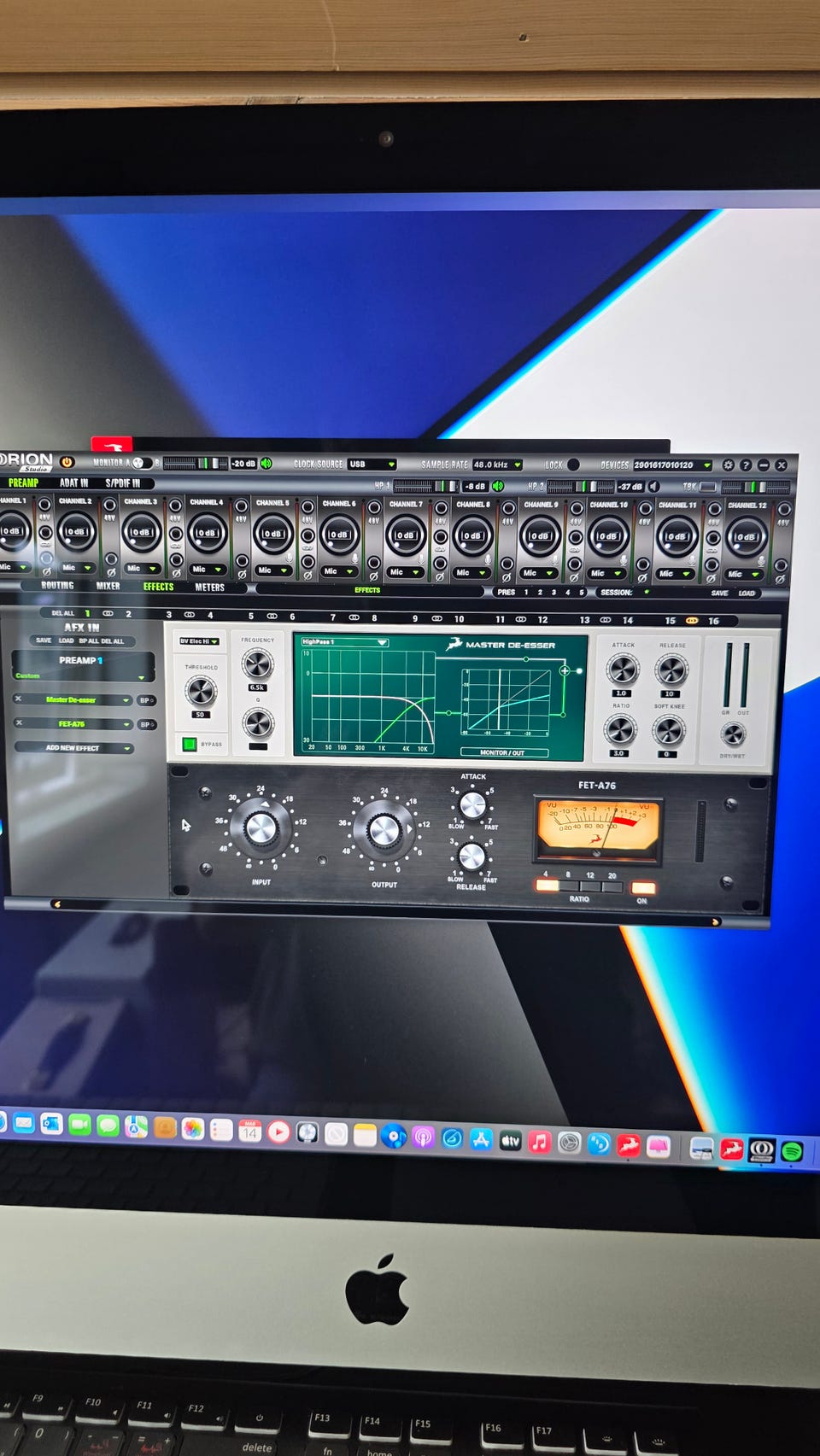Open Spotify in the Dock
820x1456 pixels.
(792, 1150)
